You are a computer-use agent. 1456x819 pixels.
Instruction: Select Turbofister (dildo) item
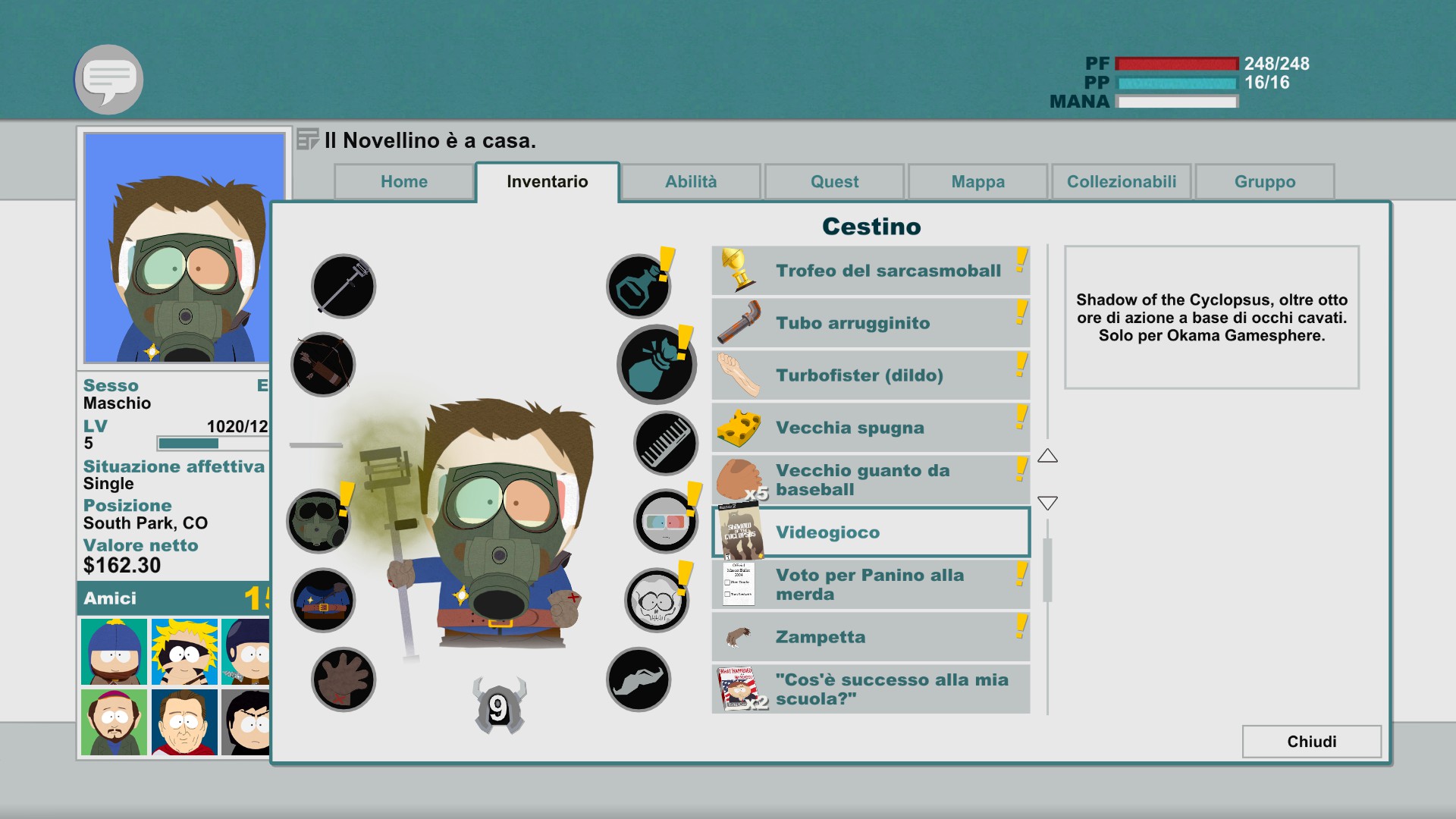871,375
